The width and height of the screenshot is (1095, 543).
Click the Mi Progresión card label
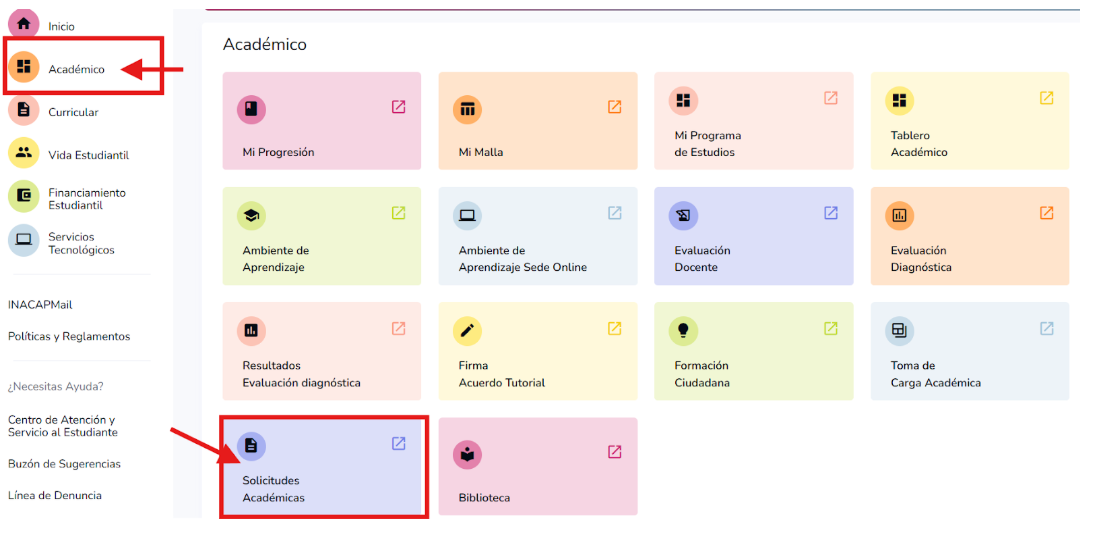tap(278, 152)
